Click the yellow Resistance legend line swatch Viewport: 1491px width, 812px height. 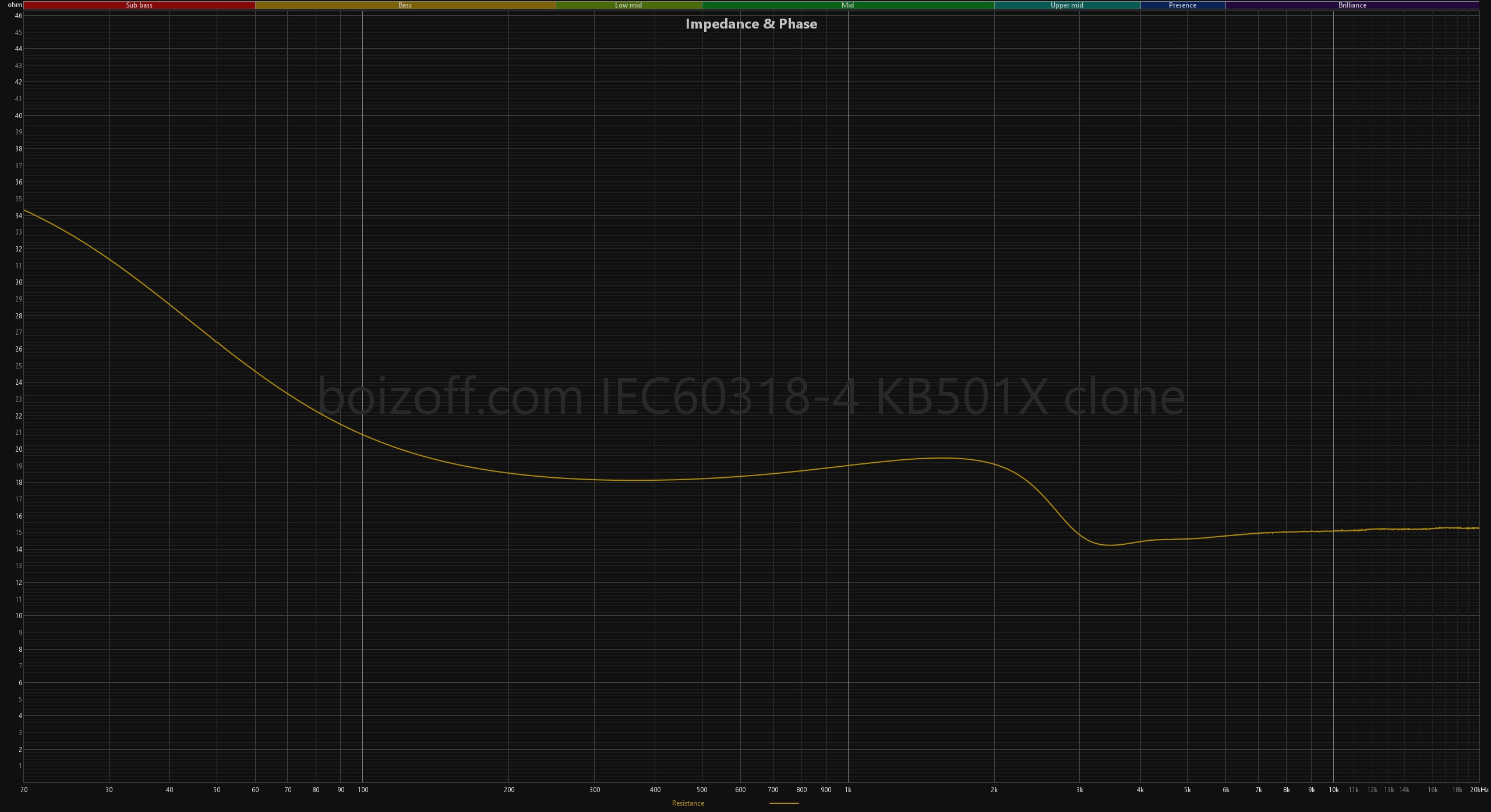pyautogui.click(x=784, y=803)
